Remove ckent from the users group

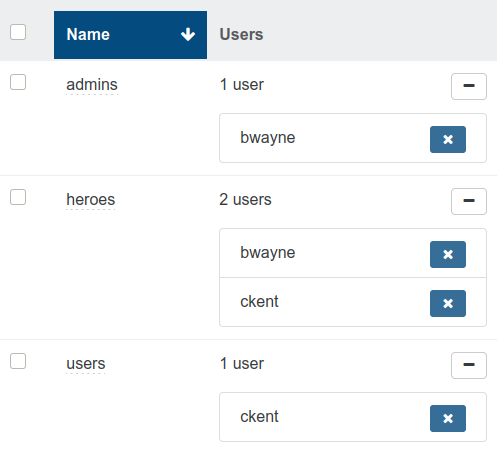tap(448, 418)
